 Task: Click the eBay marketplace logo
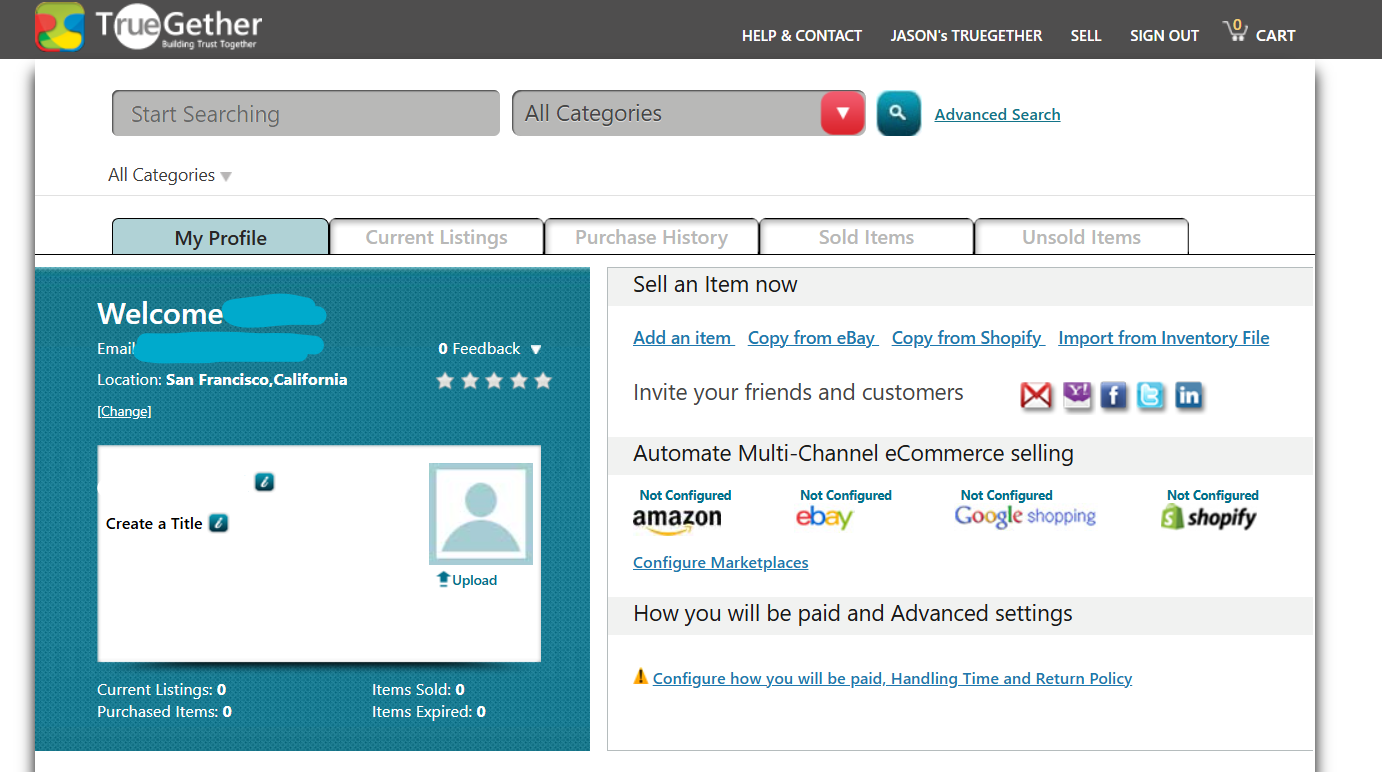point(824,518)
